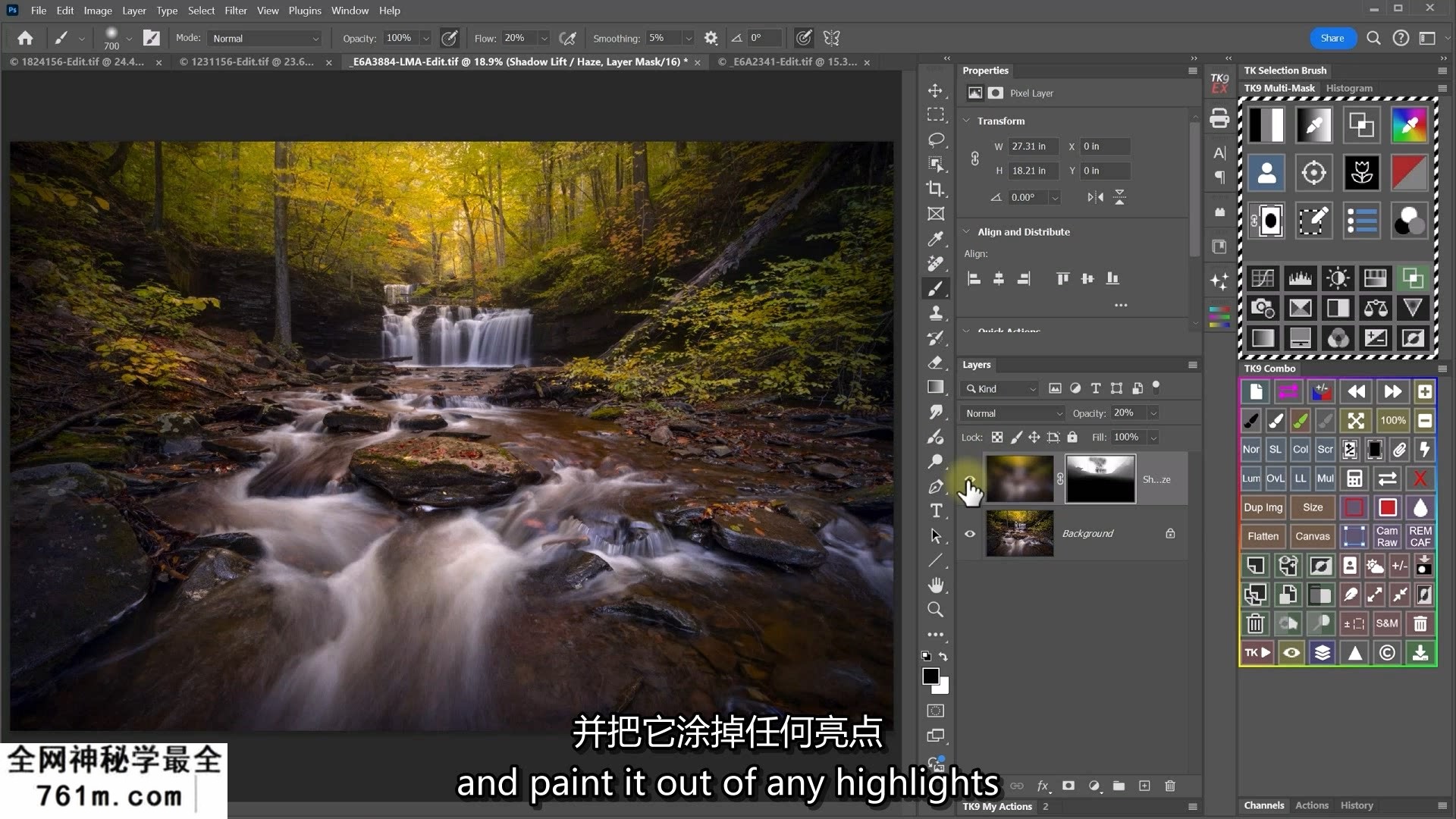Select the Zoom tool in toolbar
Screen dimensions: 1456x819
click(x=936, y=610)
